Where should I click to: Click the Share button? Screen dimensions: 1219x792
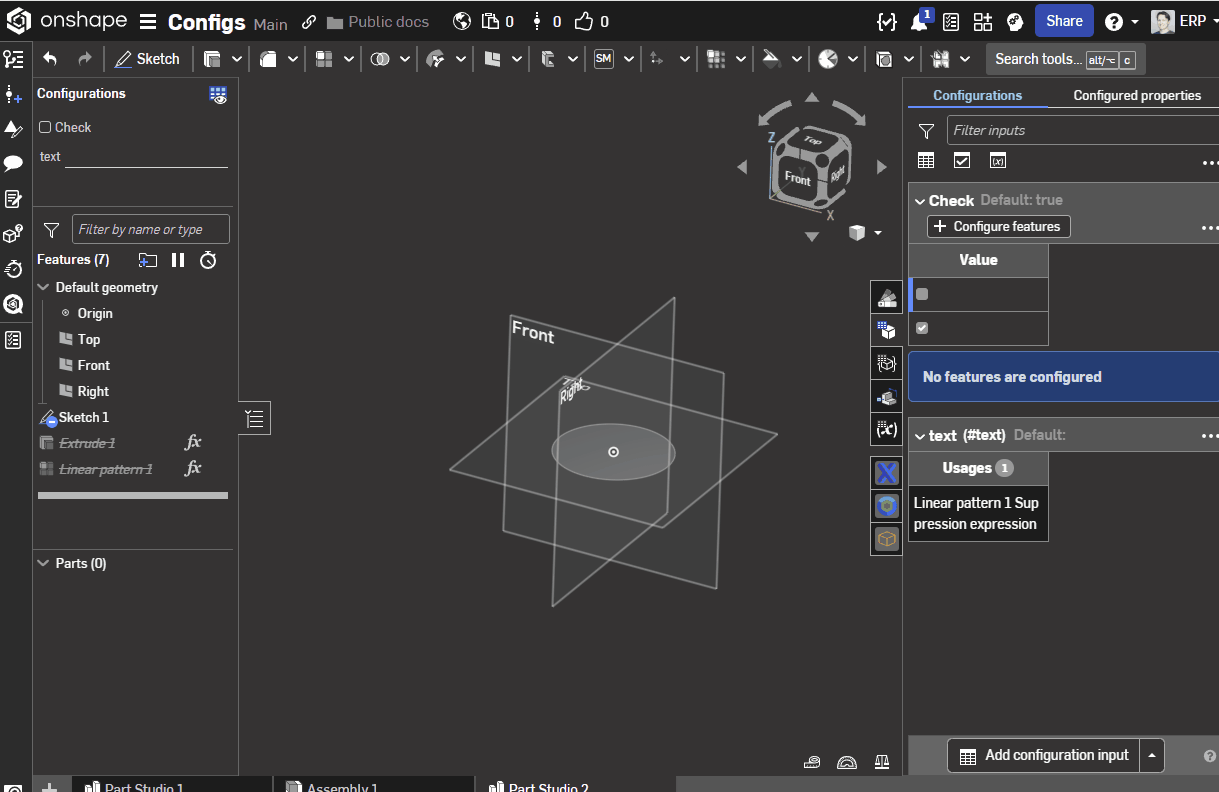(1064, 21)
